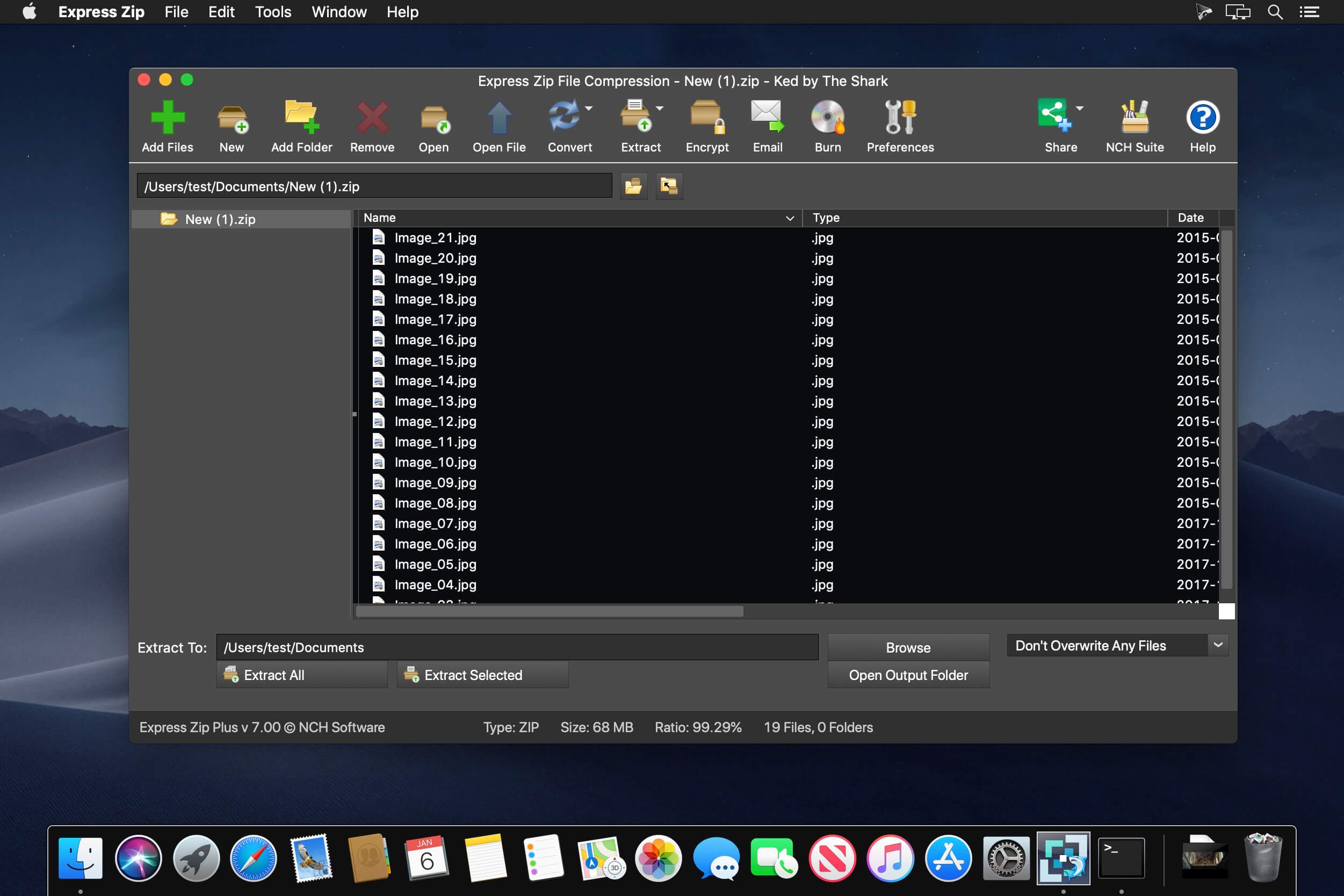The height and width of the screenshot is (896, 1344).
Task: Click the Encrypt toolbar icon
Action: [x=708, y=125]
